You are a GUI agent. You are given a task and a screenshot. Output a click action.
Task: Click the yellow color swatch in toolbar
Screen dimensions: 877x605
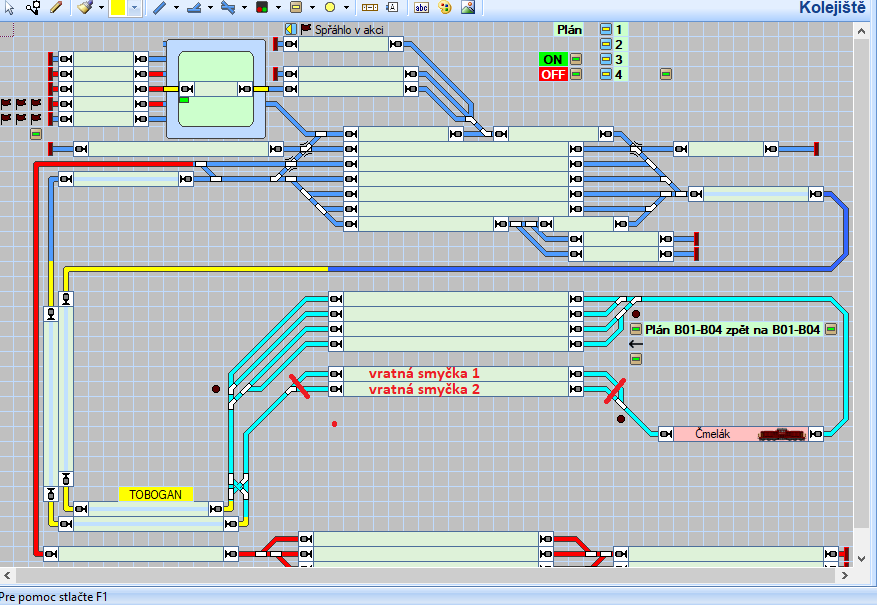tap(118, 8)
